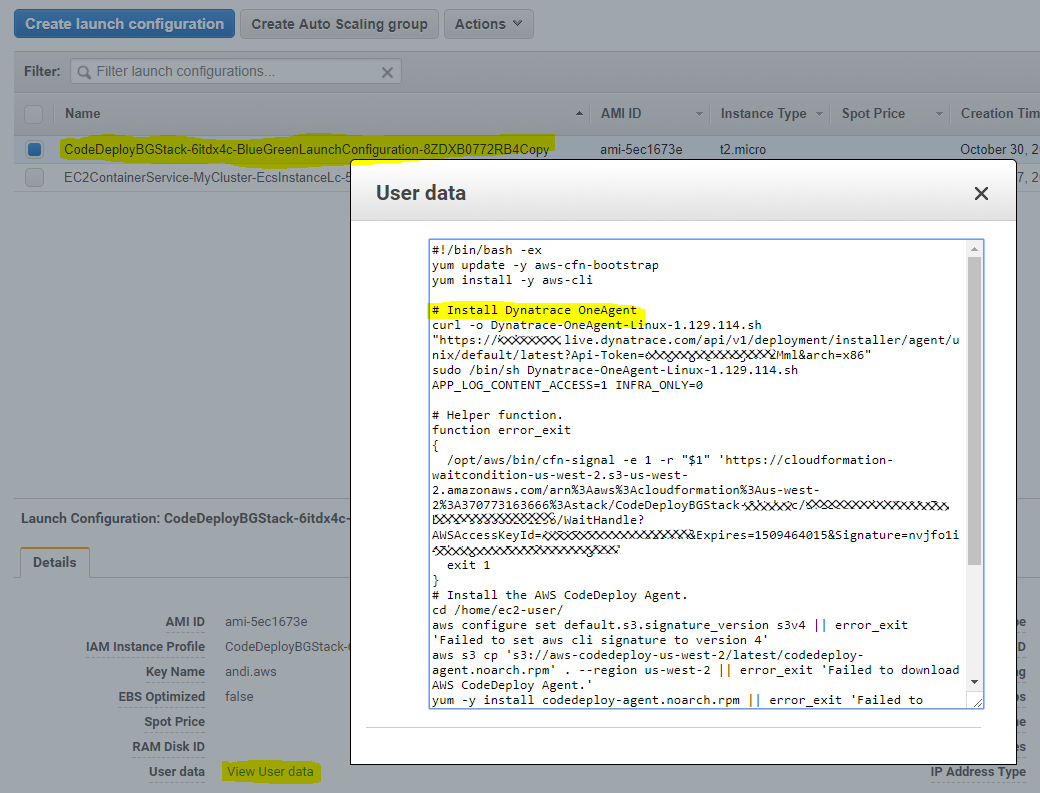Click the search magnifier icon in filter
The height and width of the screenshot is (793, 1040).
pyautogui.click(x=84, y=72)
